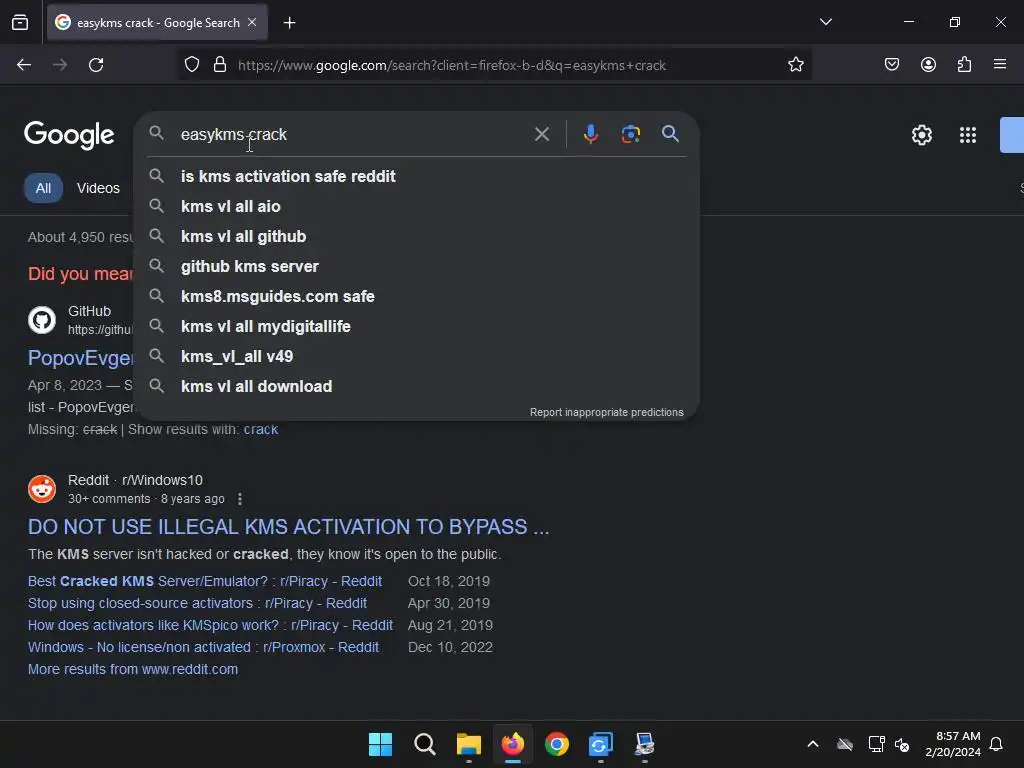Expand the List all tabs chevron
1024x768 pixels.
[x=825, y=22]
